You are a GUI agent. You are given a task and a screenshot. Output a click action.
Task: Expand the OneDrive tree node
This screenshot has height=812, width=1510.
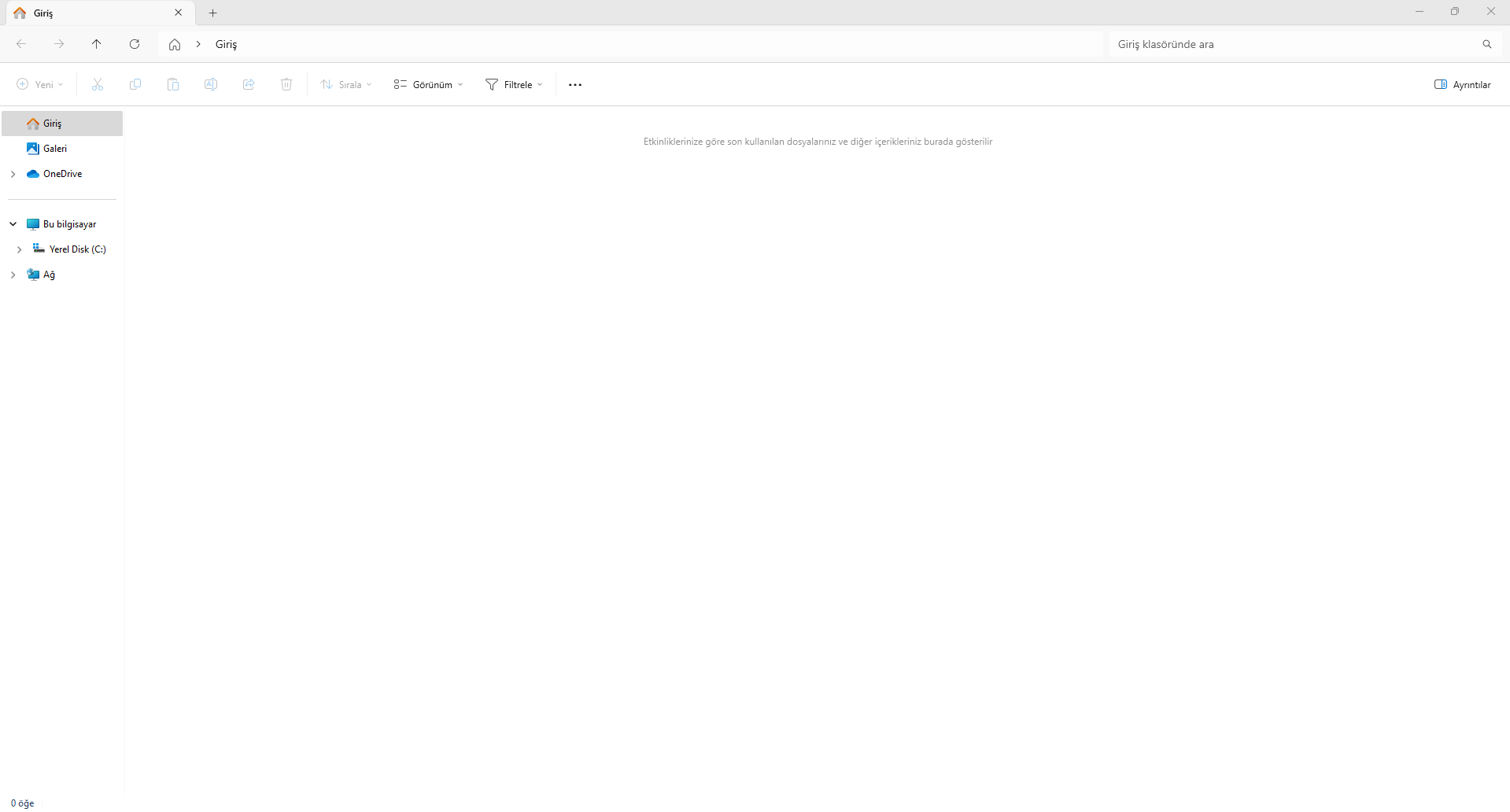(13, 174)
